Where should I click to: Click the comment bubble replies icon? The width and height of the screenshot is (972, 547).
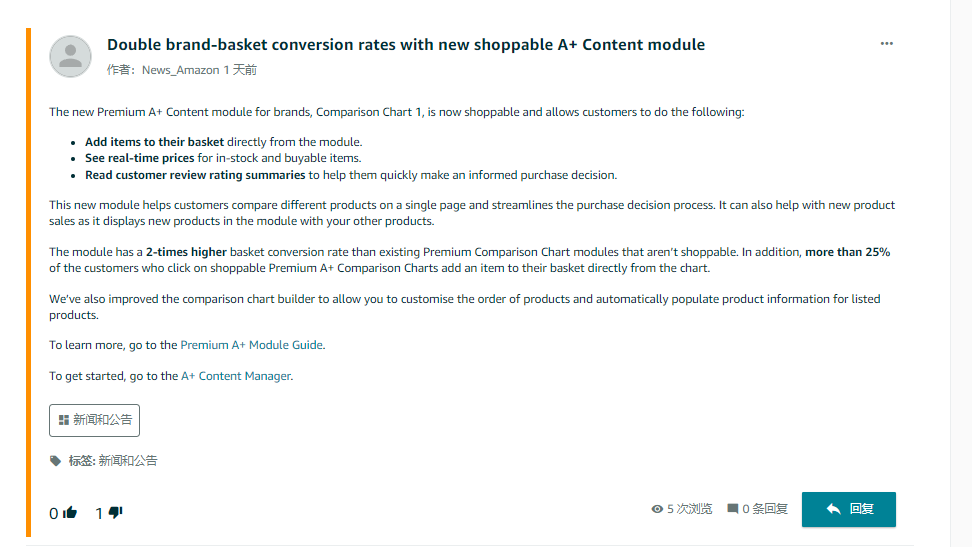tap(733, 509)
